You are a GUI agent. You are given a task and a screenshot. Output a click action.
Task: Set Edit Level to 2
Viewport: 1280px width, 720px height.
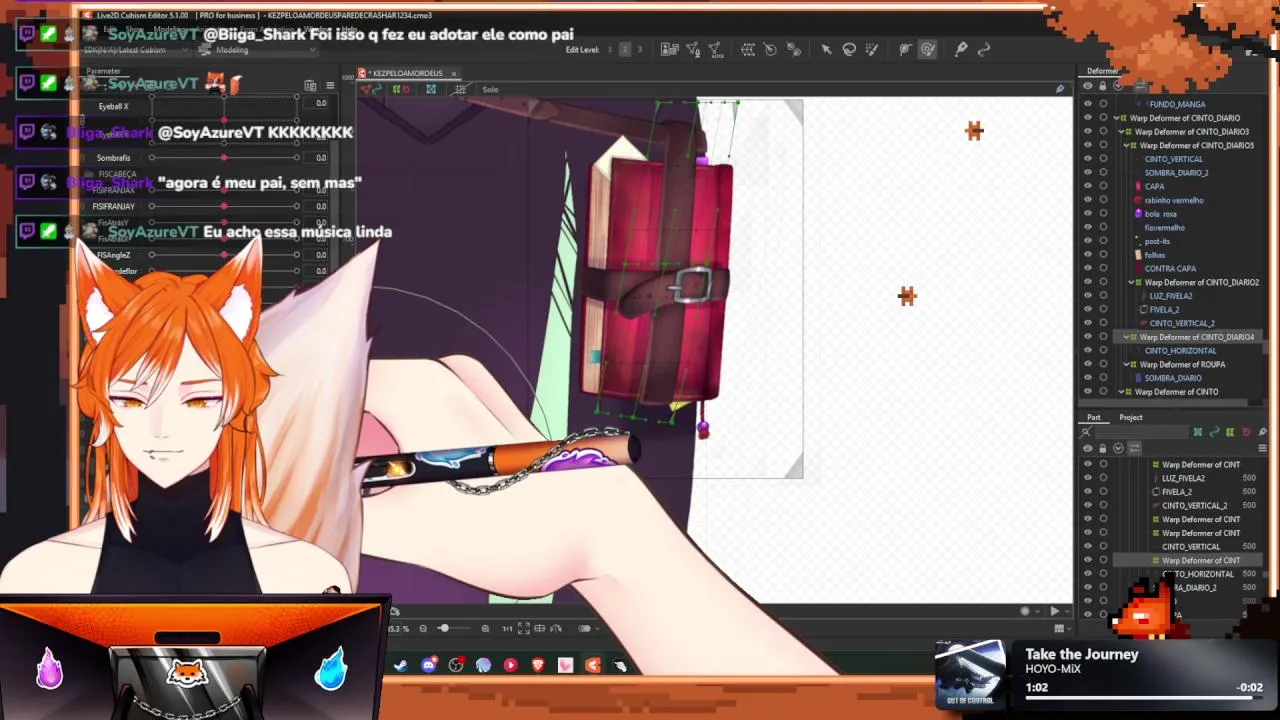click(x=625, y=49)
